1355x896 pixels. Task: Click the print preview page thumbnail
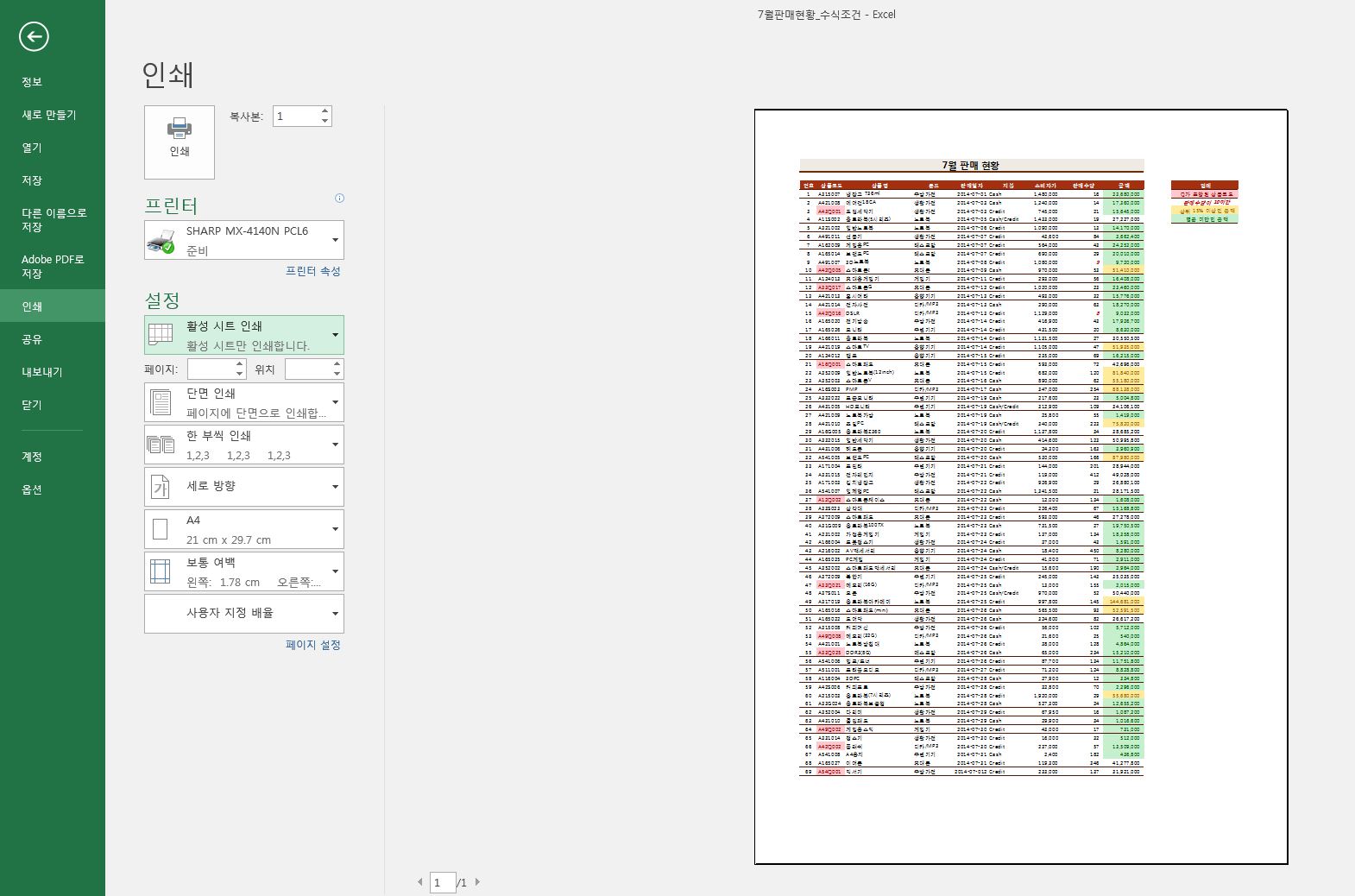(1021, 487)
